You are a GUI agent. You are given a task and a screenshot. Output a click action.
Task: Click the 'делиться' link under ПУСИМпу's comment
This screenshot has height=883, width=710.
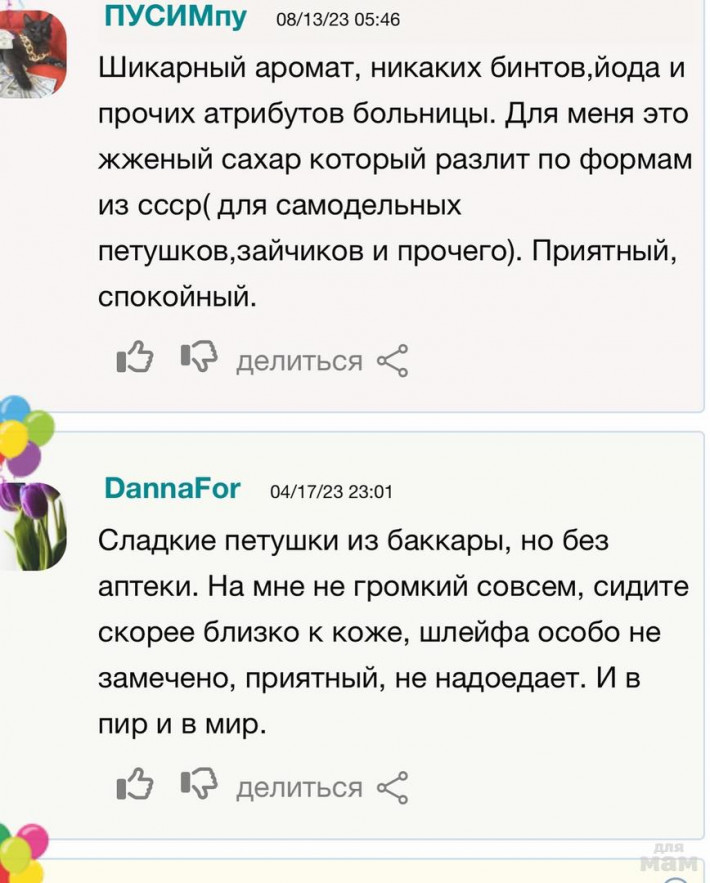(299, 361)
